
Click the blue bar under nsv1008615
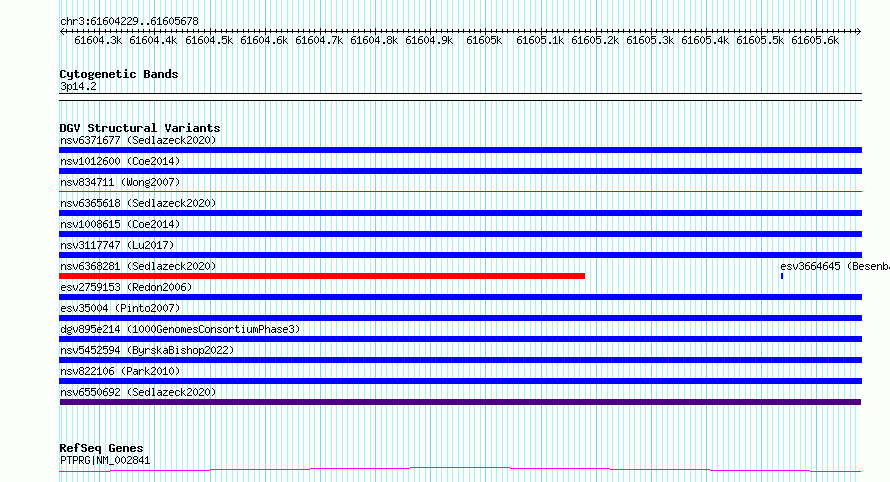point(460,234)
